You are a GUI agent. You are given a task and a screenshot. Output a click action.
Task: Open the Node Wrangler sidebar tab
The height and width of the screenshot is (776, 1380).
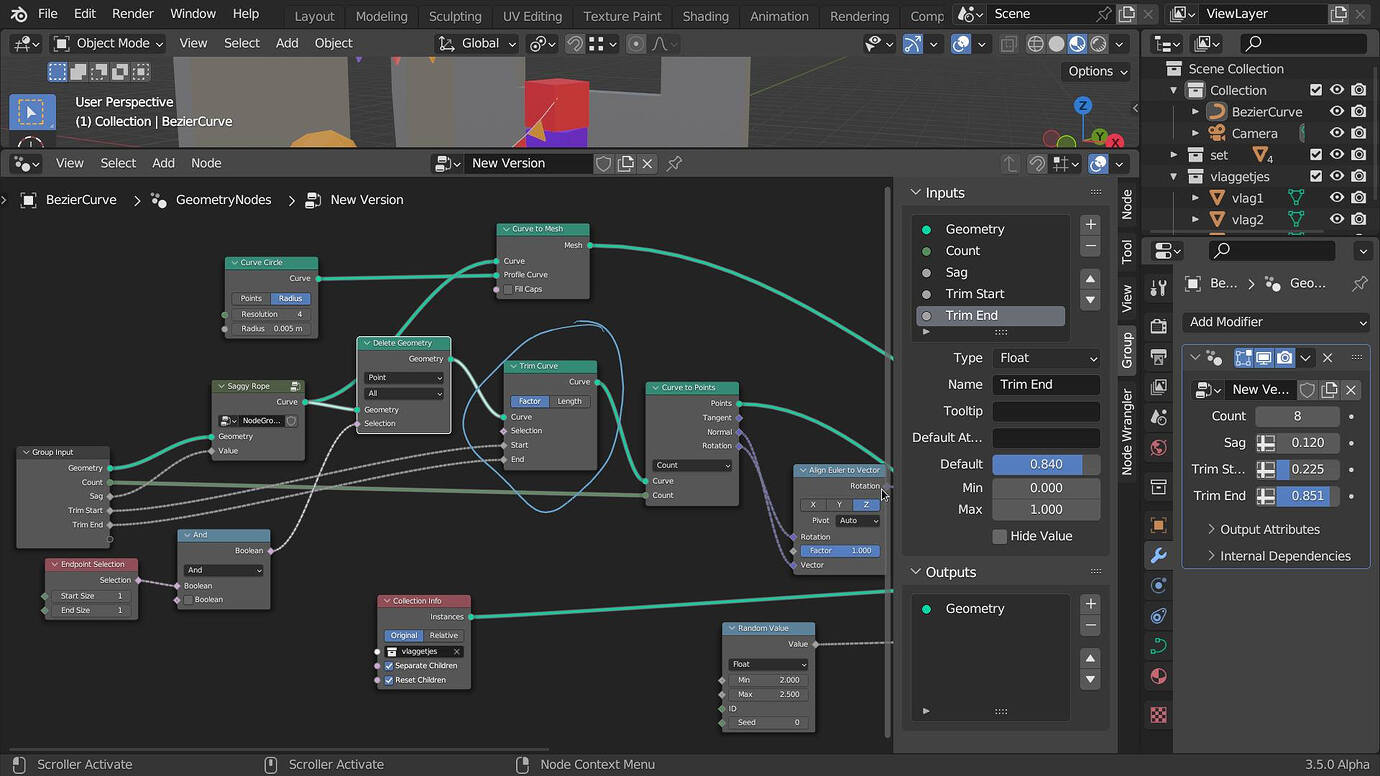tap(1127, 432)
